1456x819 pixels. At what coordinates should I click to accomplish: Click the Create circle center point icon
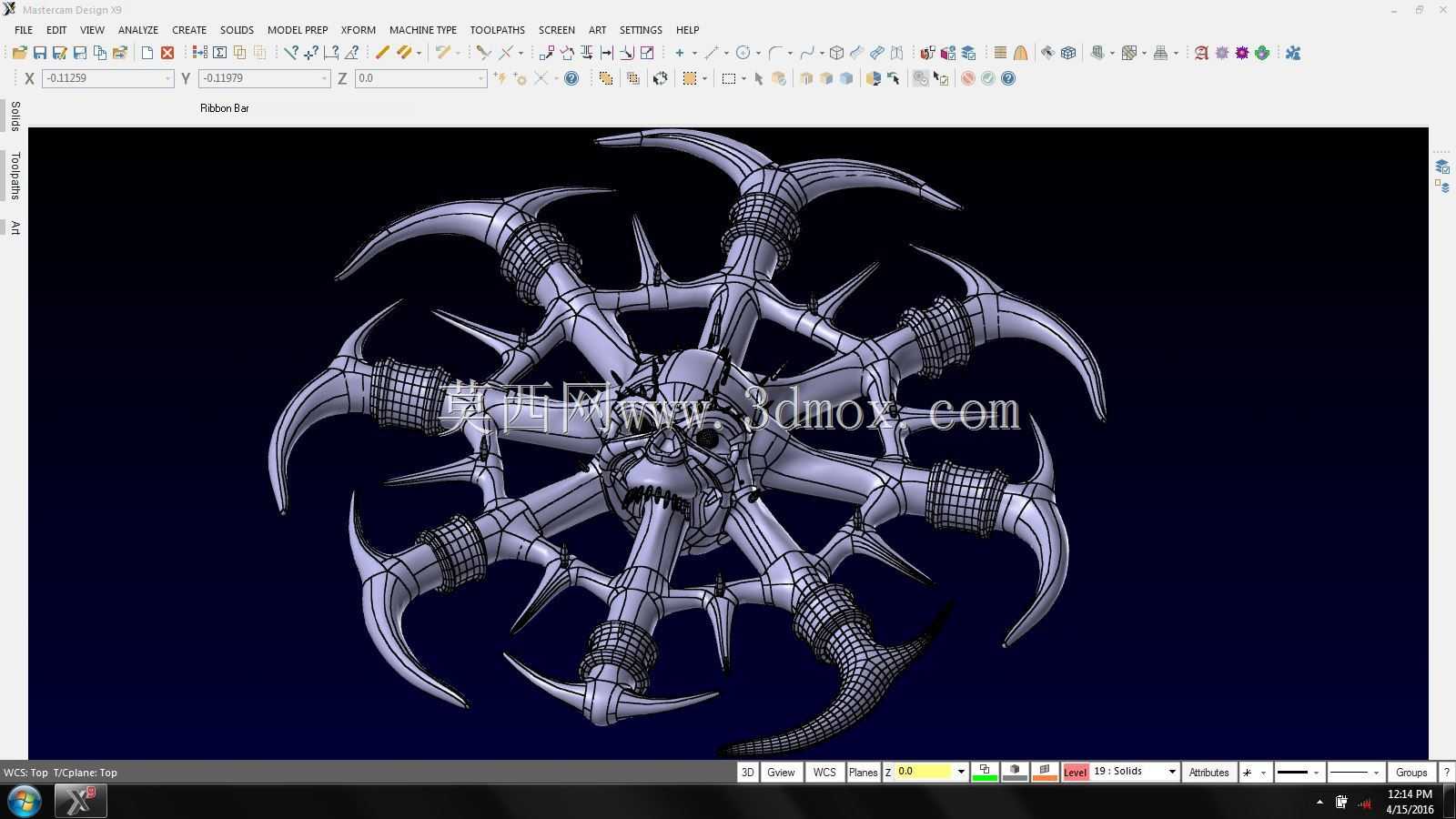[743, 53]
